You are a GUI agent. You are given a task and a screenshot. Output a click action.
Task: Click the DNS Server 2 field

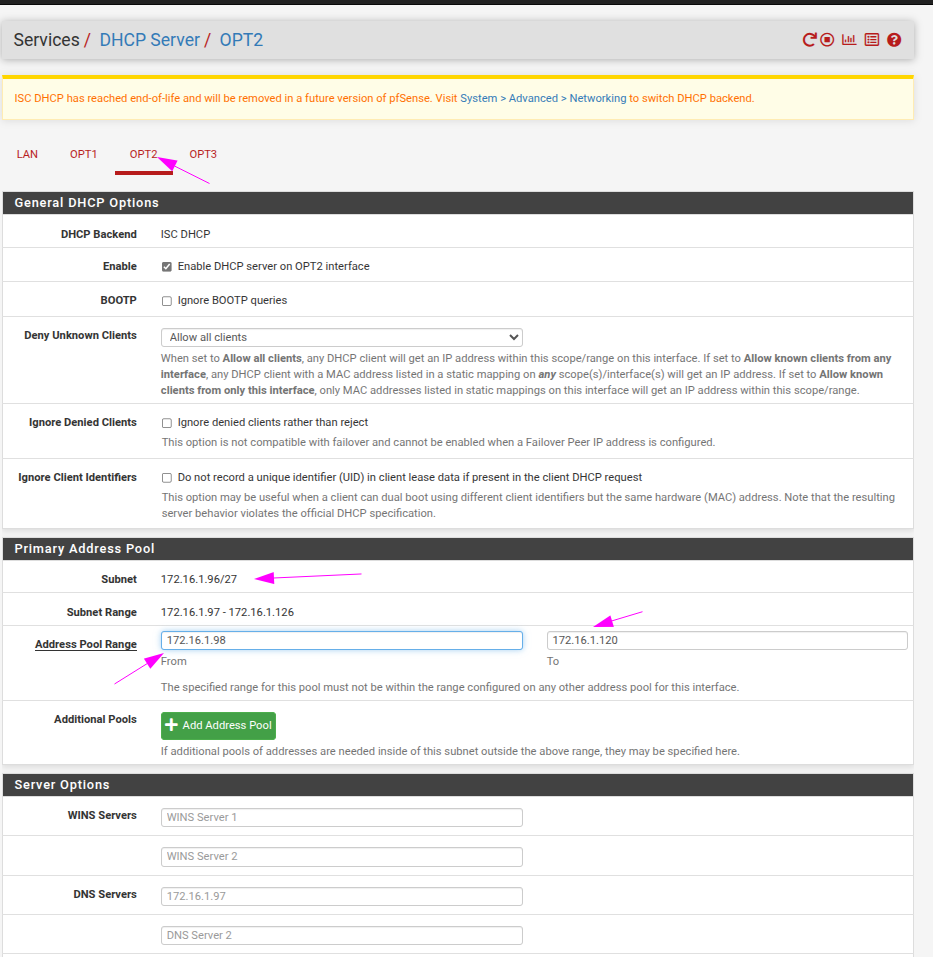(341, 935)
